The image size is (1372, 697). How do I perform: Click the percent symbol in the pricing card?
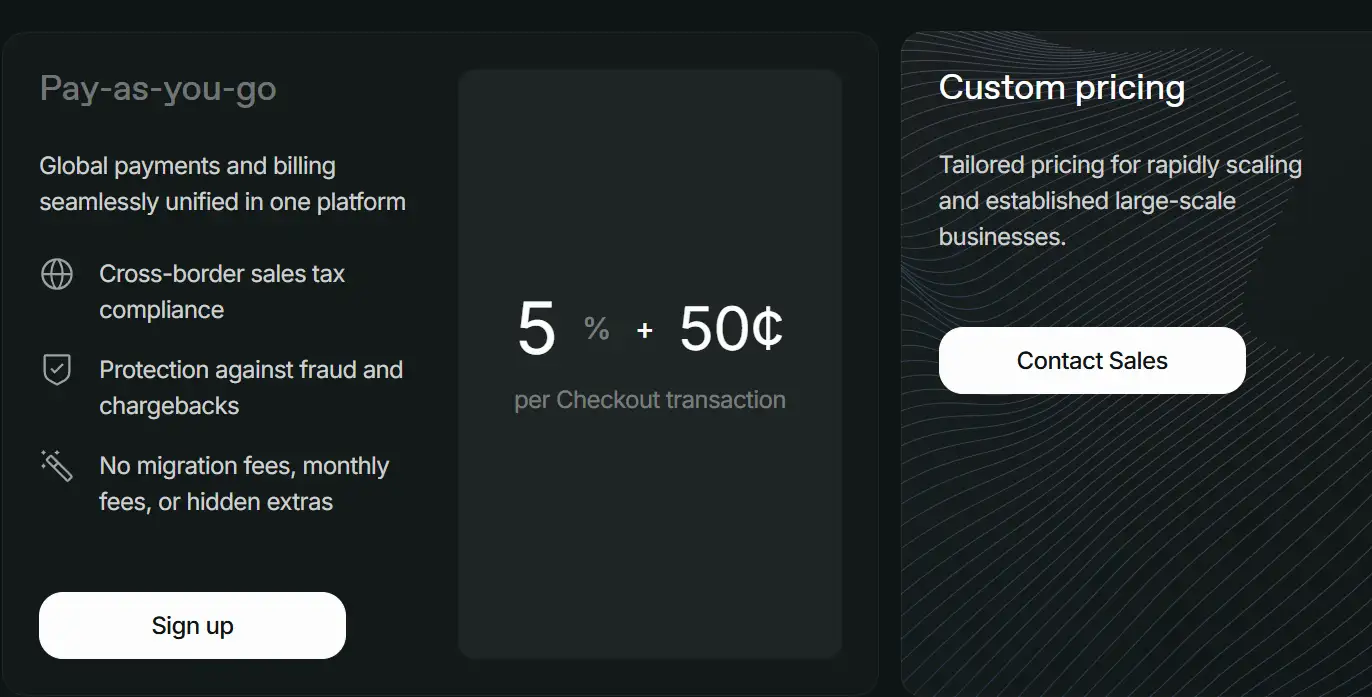[597, 329]
